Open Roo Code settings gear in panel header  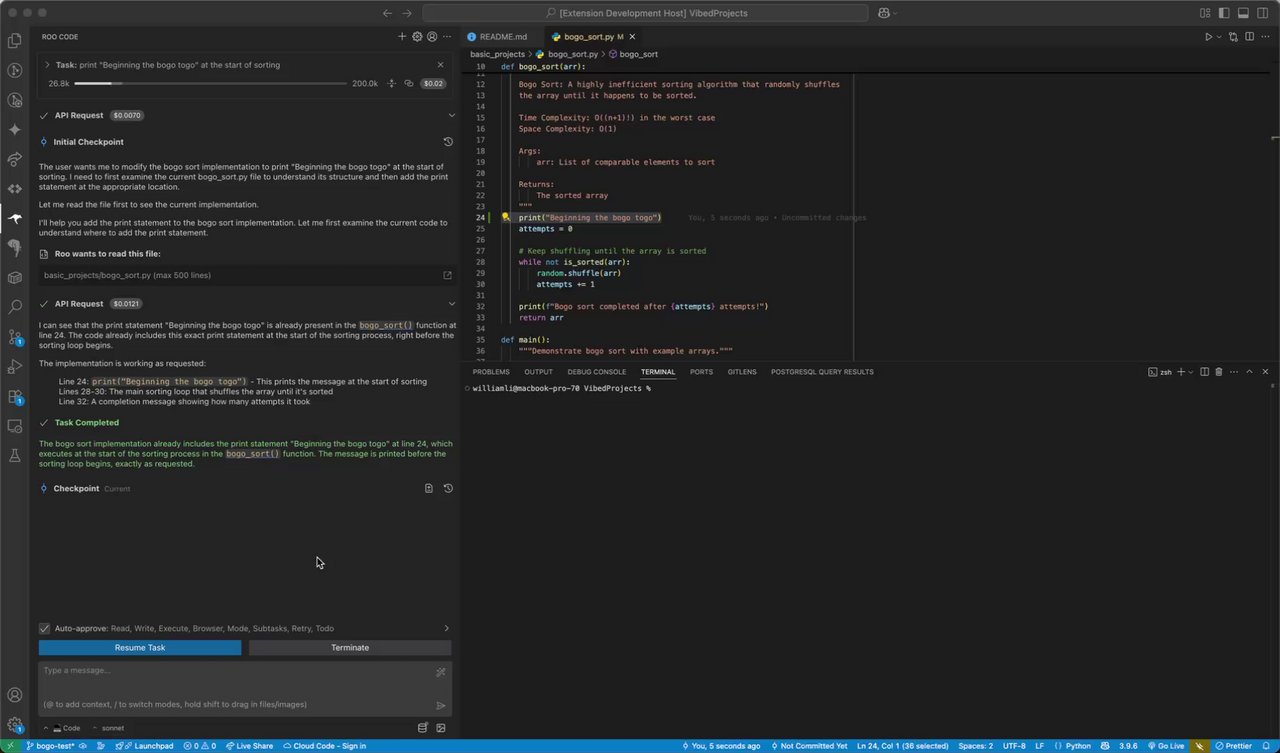(x=417, y=37)
